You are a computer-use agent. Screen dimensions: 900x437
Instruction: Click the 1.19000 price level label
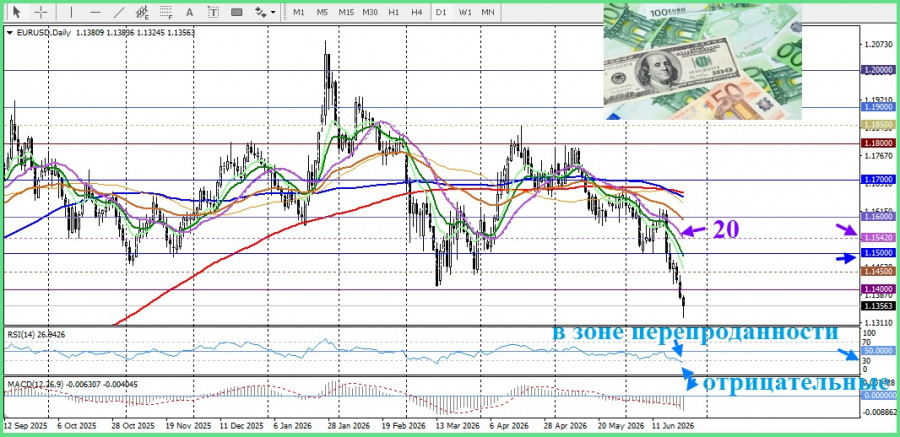pyautogui.click(x=878, y=107)
